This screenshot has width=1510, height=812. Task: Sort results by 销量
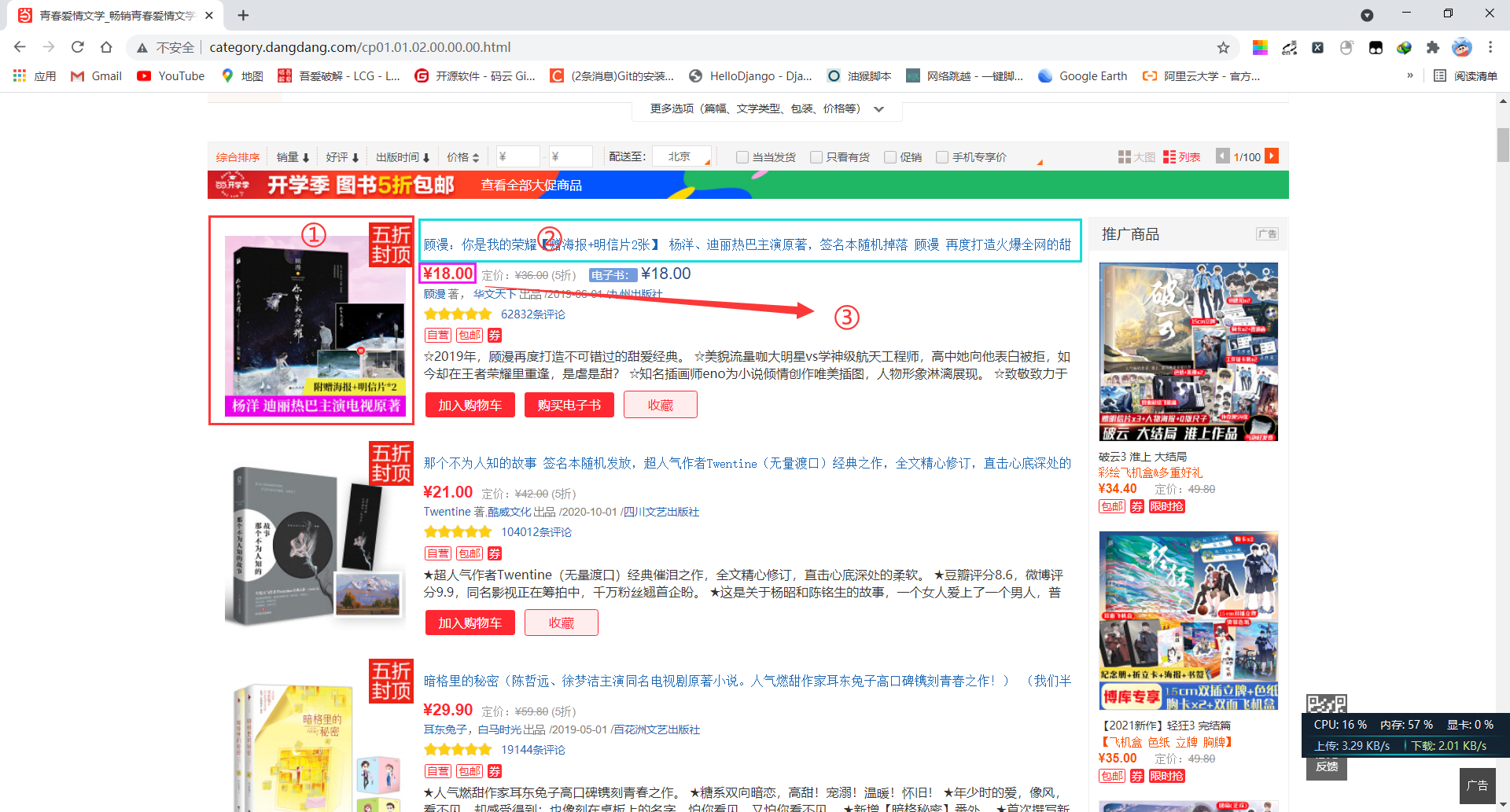(293, 157)
